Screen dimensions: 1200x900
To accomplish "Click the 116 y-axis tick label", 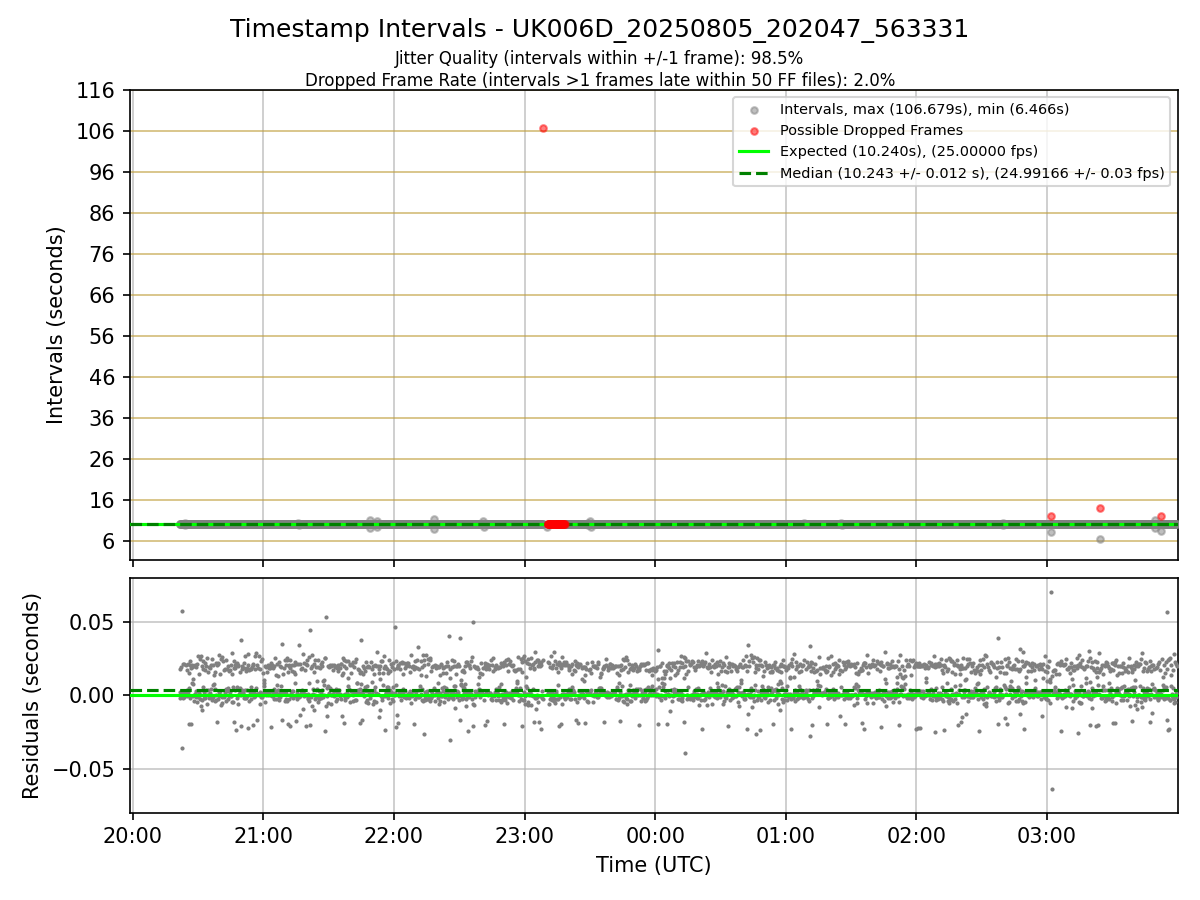I will click(x=97, y=91).
